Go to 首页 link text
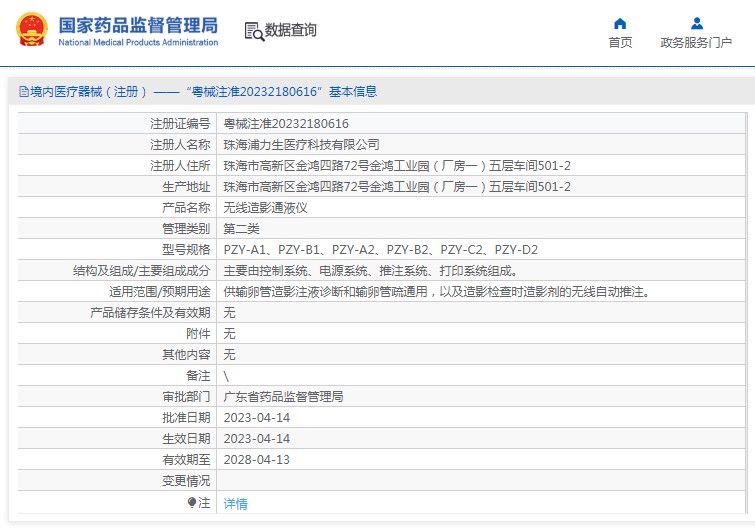Image resolution: width=755 pixels, height=530 pixels. click(620, 43)
